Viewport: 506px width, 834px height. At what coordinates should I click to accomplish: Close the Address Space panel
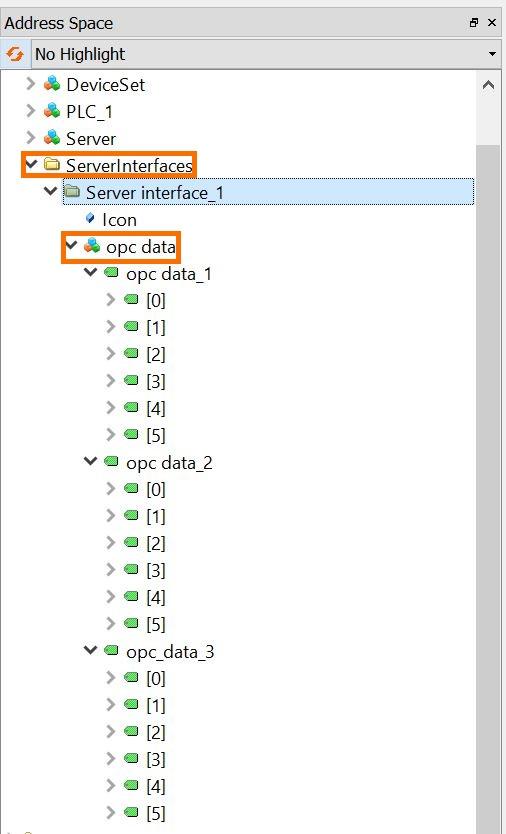[492, 23]
